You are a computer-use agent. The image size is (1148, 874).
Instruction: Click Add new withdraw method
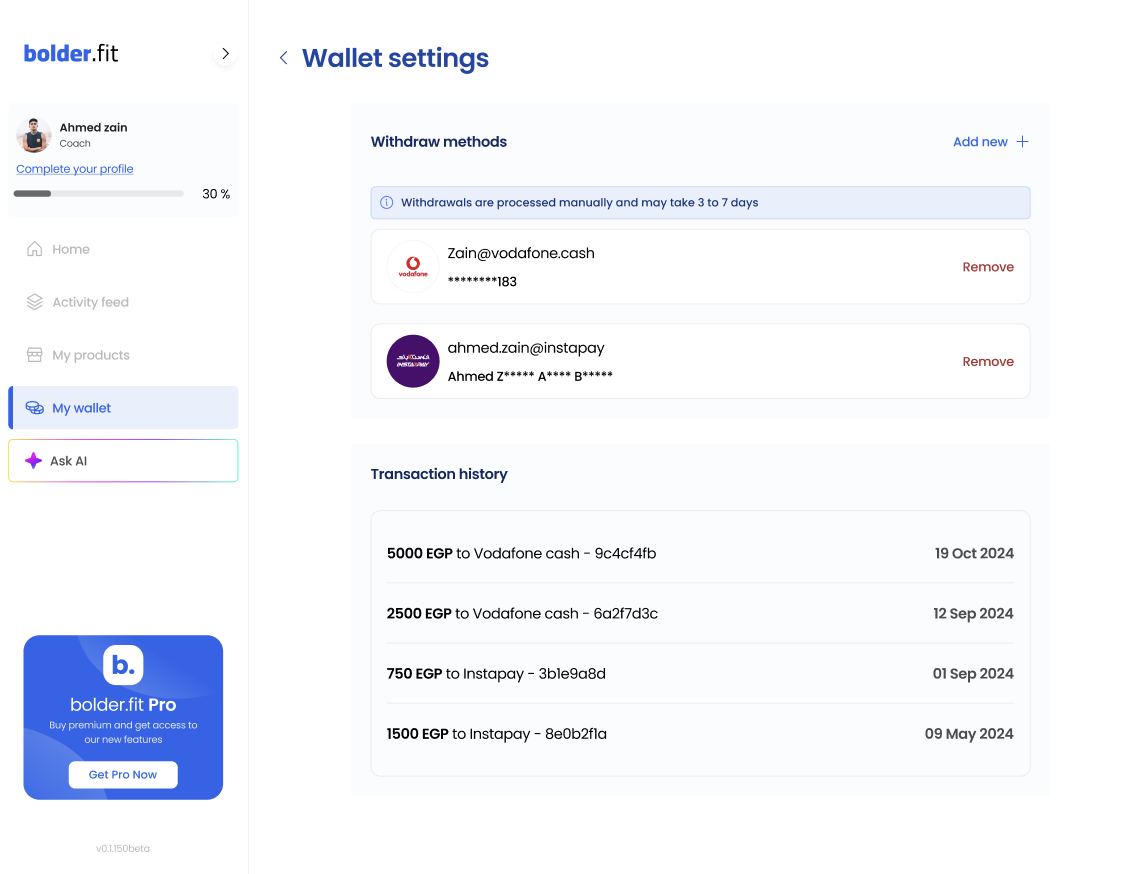[x=990, y=142]
